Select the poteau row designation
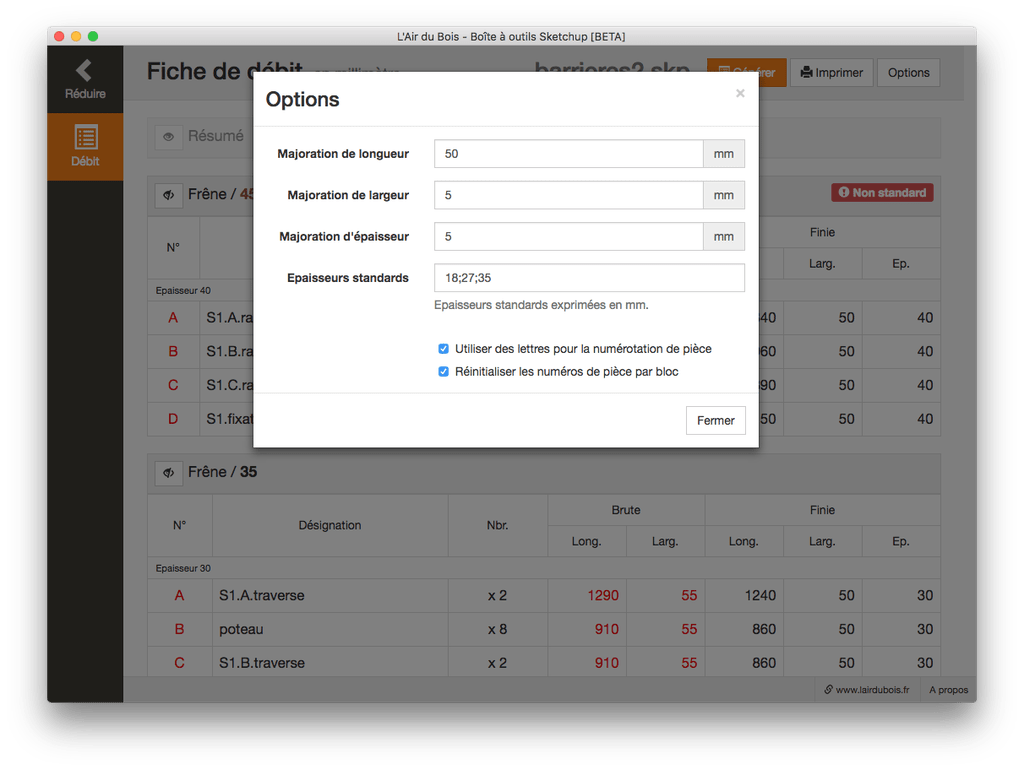Viewport: 1024px width, 770px height. [241, 630]
